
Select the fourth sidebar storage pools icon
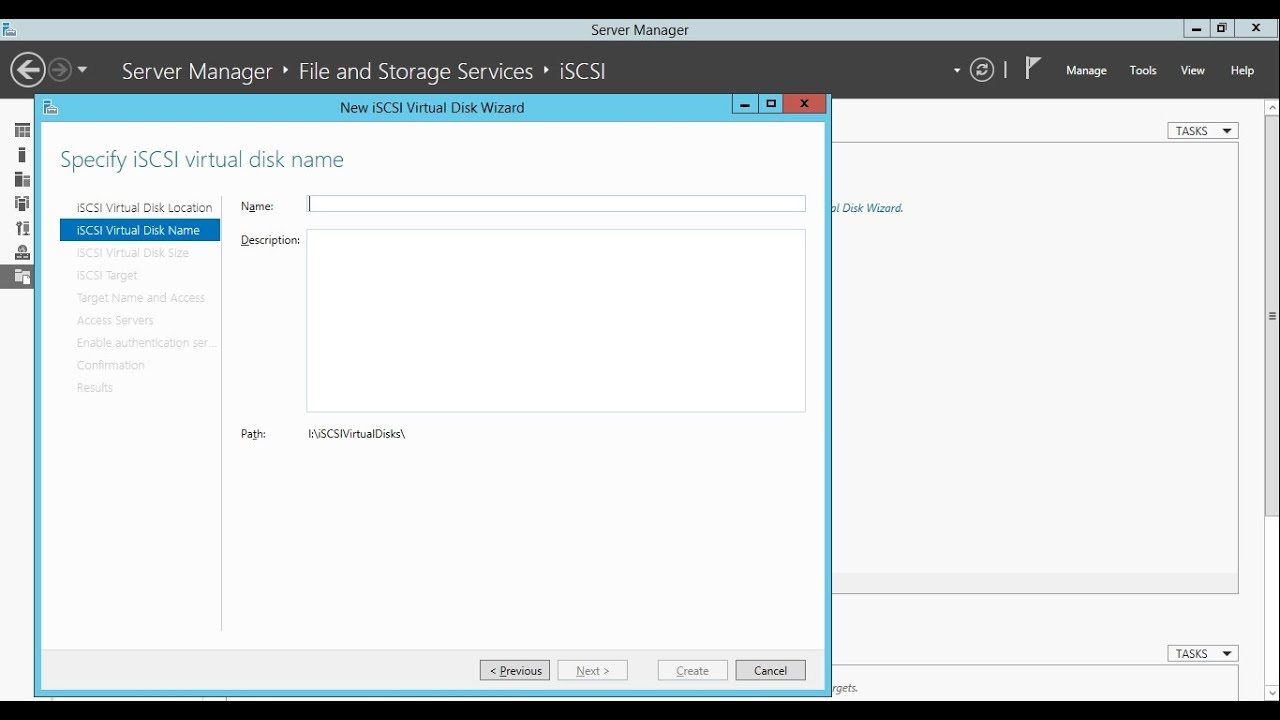[22, 203]
